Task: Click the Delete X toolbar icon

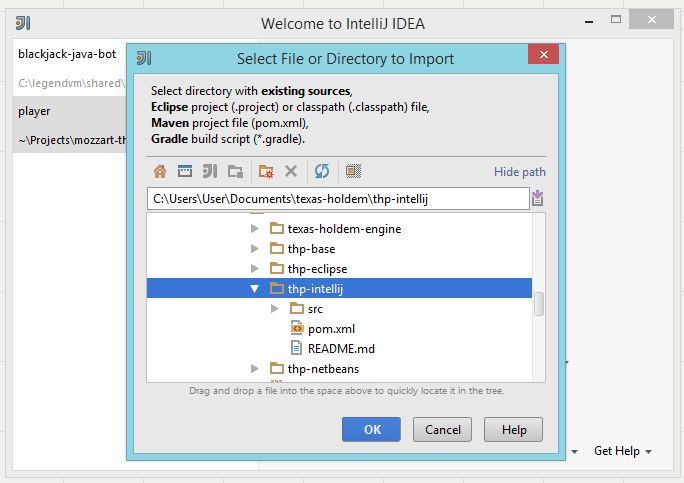Action: click(x=291, y=171)
